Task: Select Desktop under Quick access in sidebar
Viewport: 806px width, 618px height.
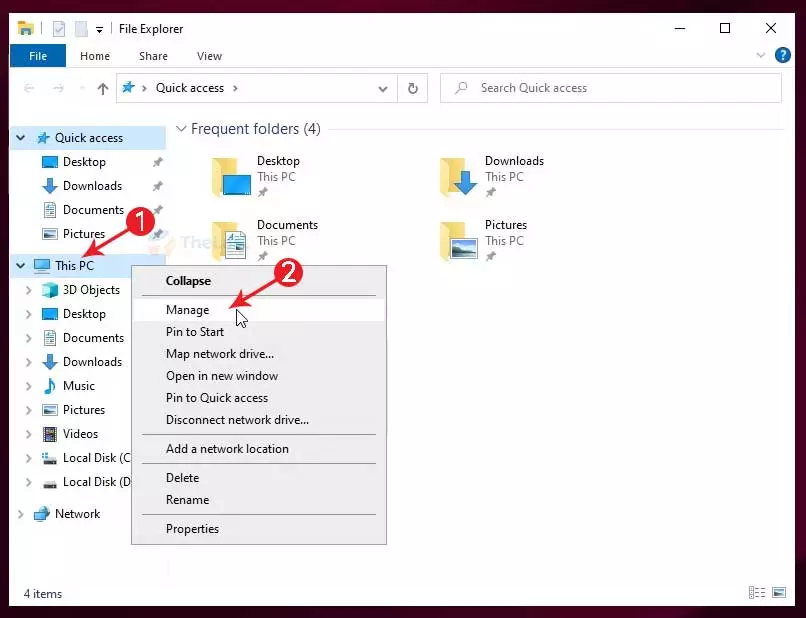Action: click(84, 162)
